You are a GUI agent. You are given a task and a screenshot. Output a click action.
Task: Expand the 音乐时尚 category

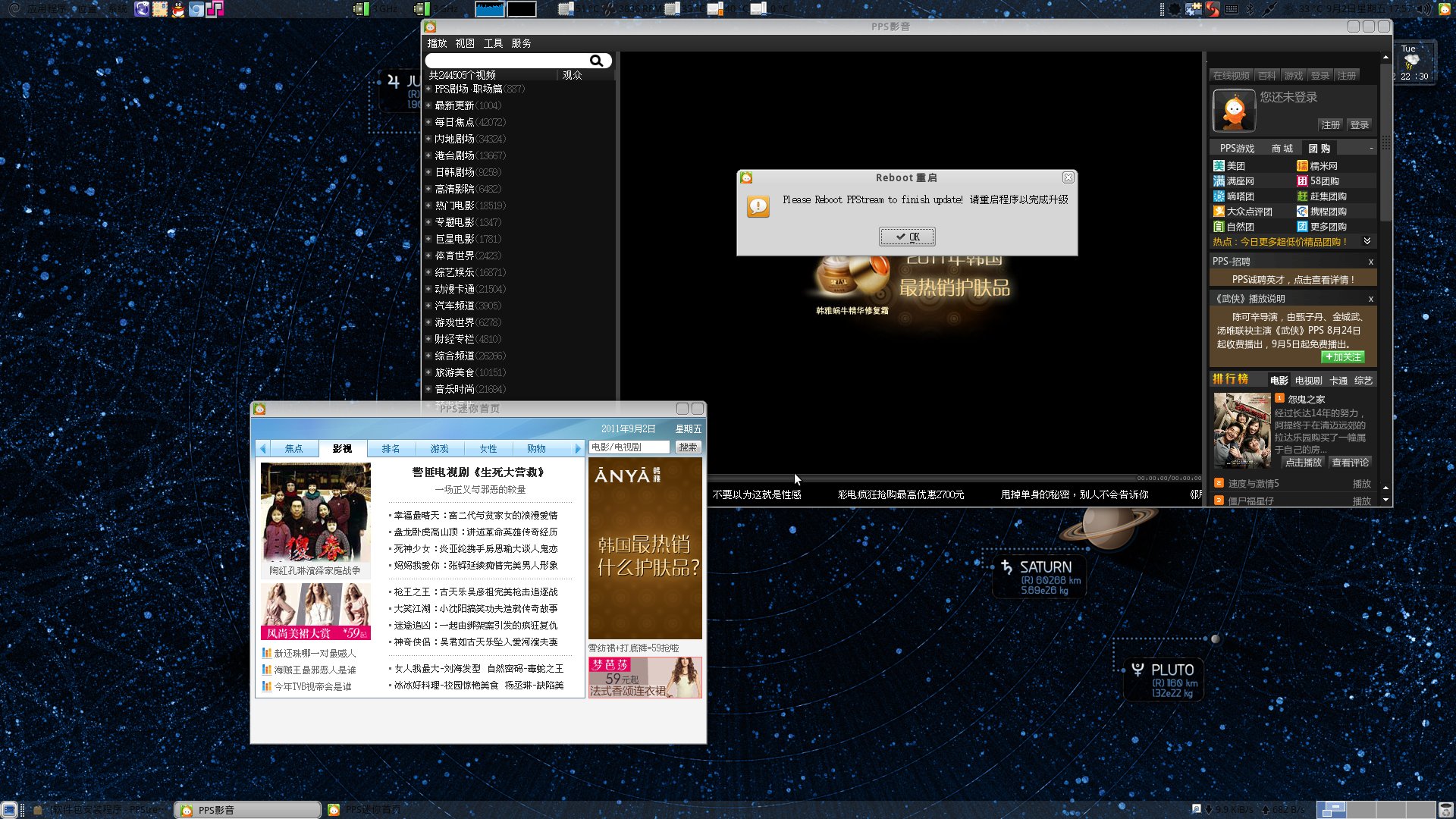click(428, 389)
